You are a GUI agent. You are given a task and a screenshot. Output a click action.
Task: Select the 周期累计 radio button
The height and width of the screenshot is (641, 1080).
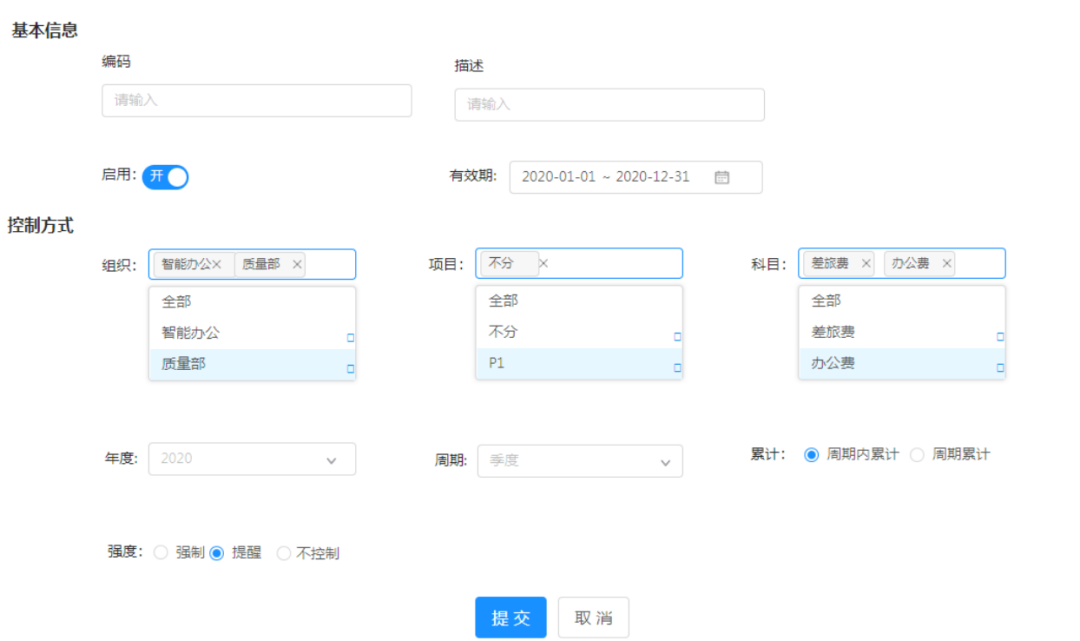pos(917,455)
